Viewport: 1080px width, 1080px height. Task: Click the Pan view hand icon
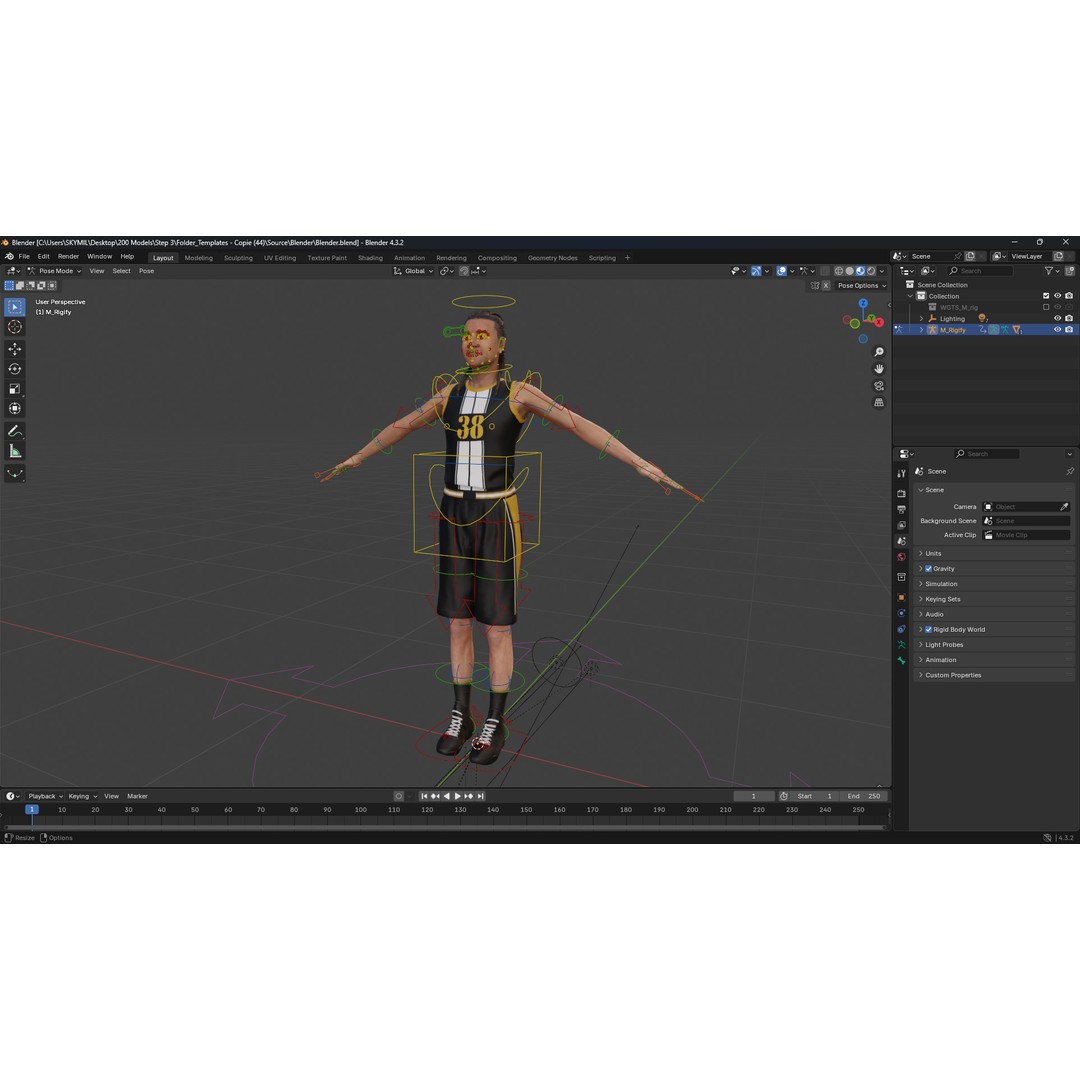879,369
